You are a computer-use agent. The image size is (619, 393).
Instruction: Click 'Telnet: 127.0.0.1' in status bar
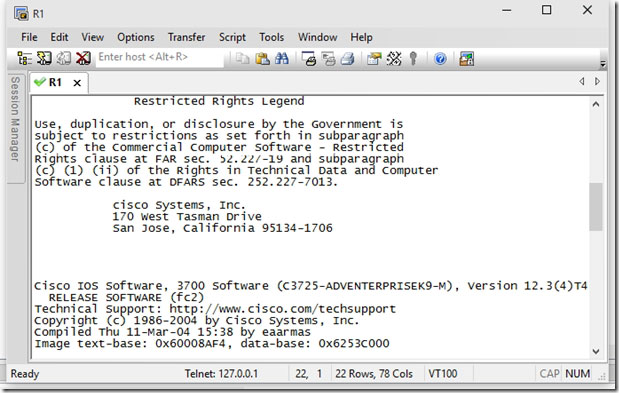coord(221,374)
